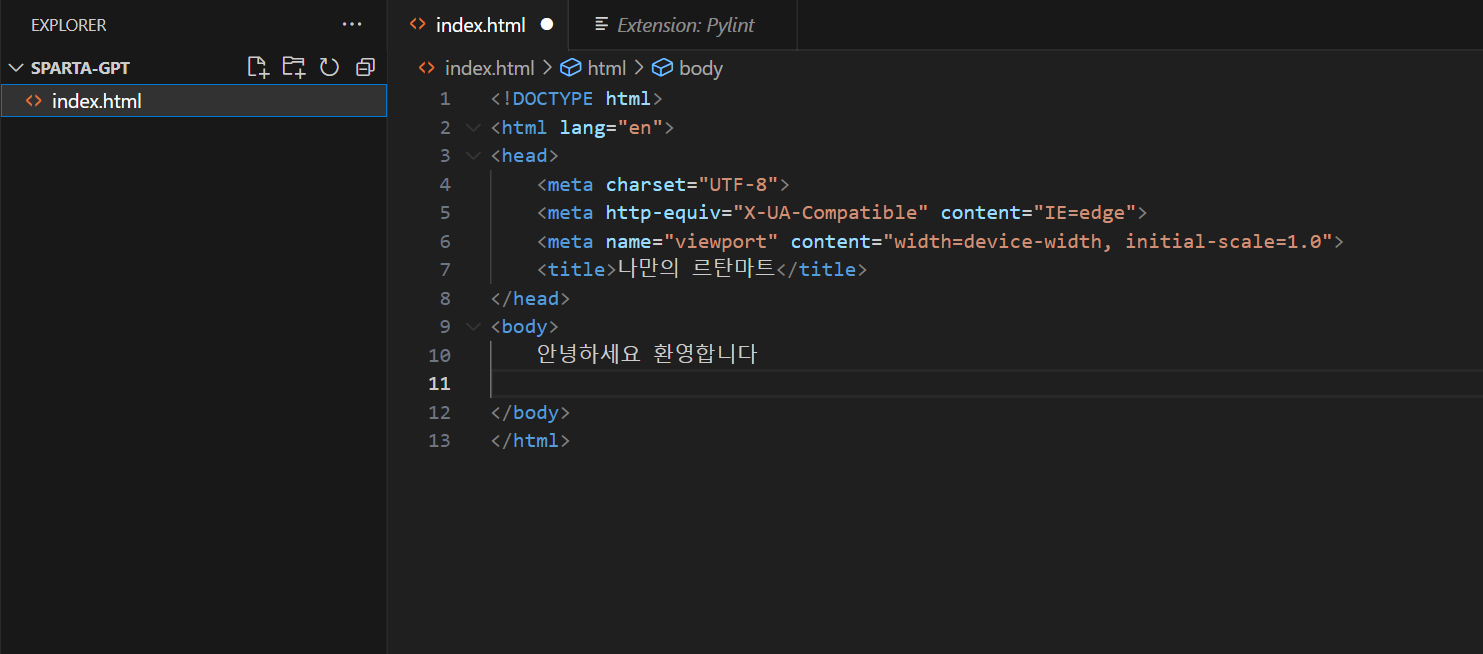
Task: Click the New Folder icon in Explorer
Action: click(x=294, y=67)
